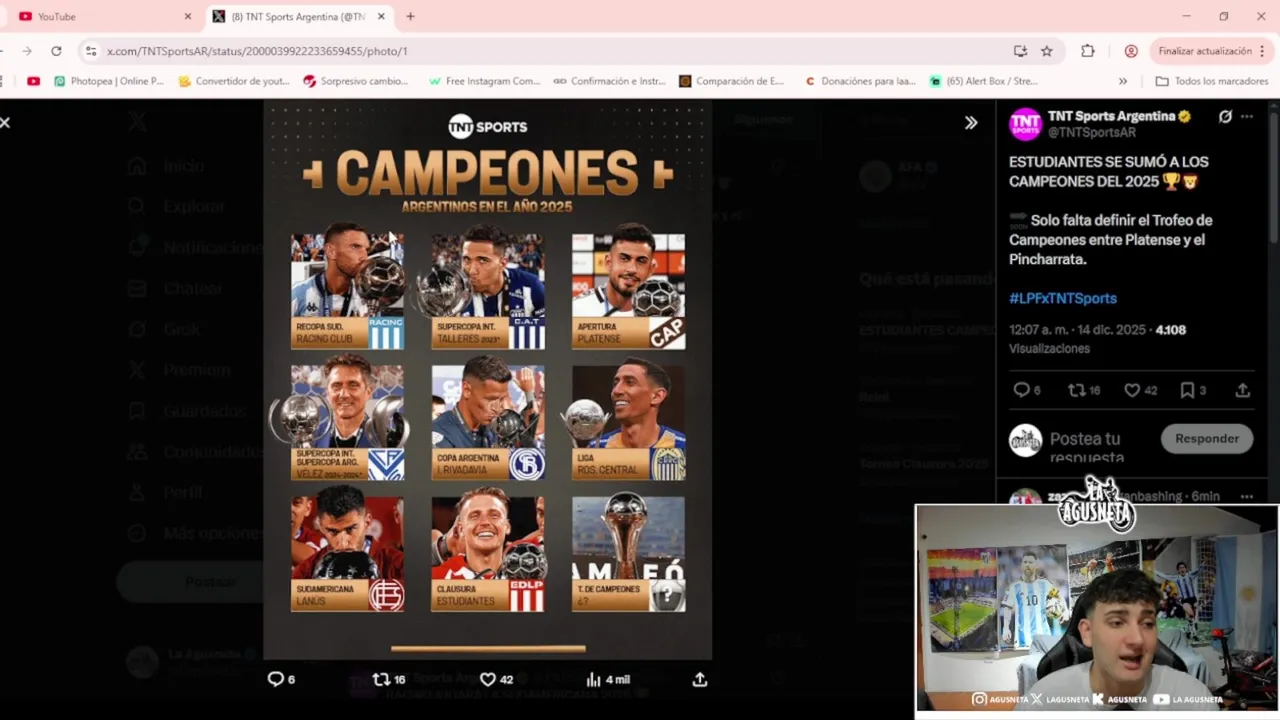The width and height of the screenshot is (1280, 720).
Task: Open the TNT Sports Argentina profile avatar
Action: (x=1025, y=124)
